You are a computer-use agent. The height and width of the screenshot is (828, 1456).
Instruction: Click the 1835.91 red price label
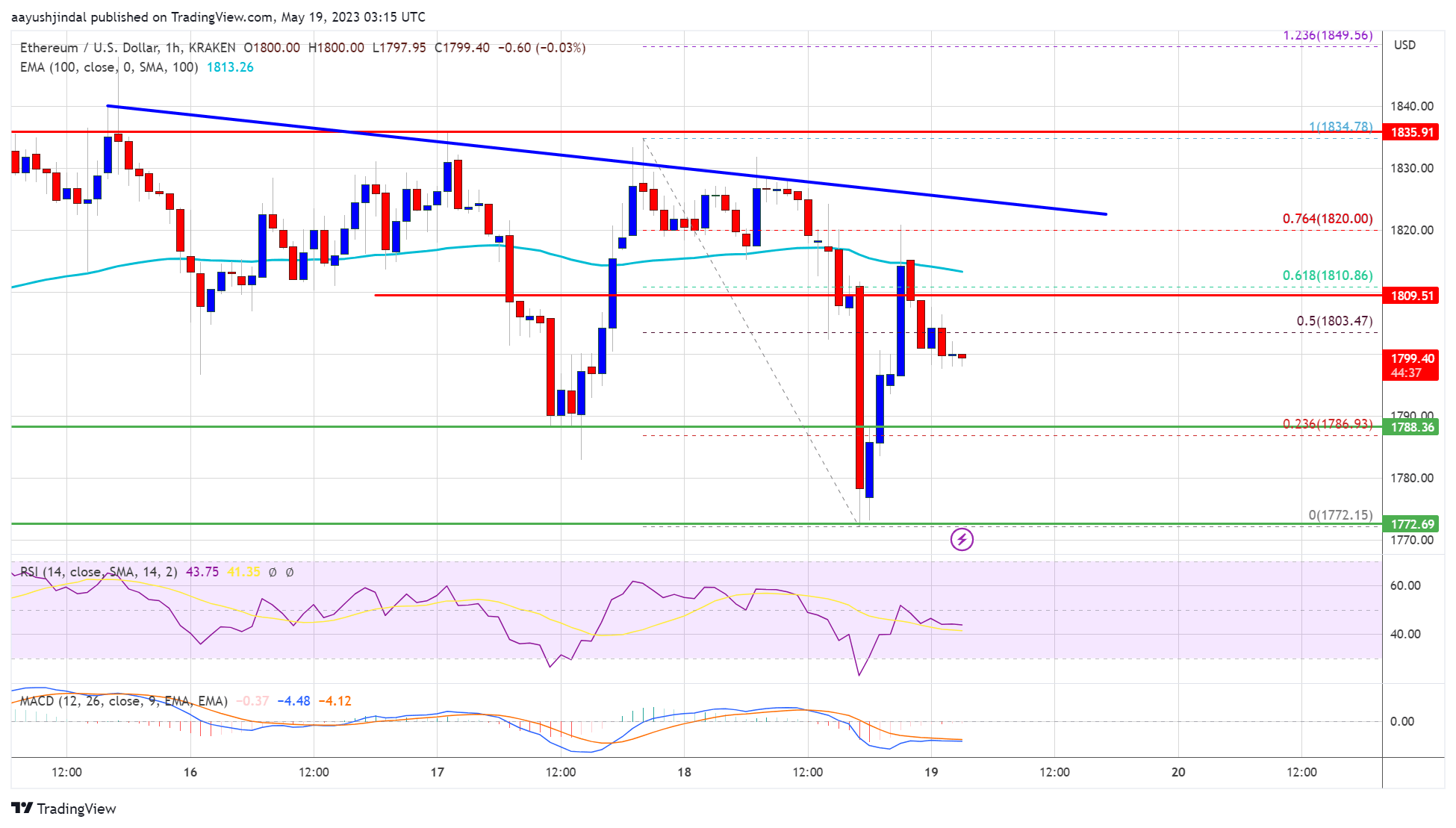(x=1410, y=132)
